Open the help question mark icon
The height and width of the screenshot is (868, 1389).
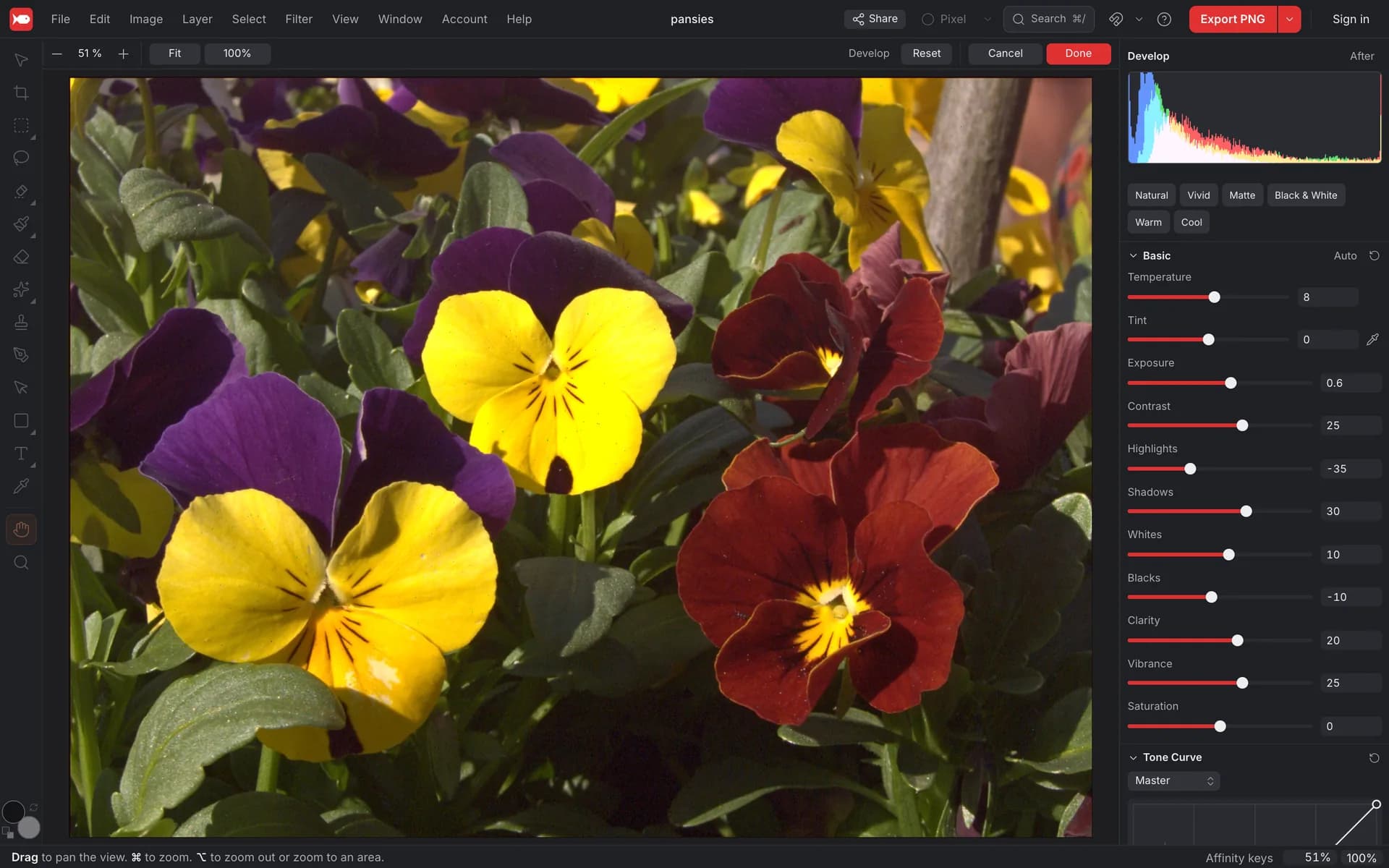(1164, 19)
